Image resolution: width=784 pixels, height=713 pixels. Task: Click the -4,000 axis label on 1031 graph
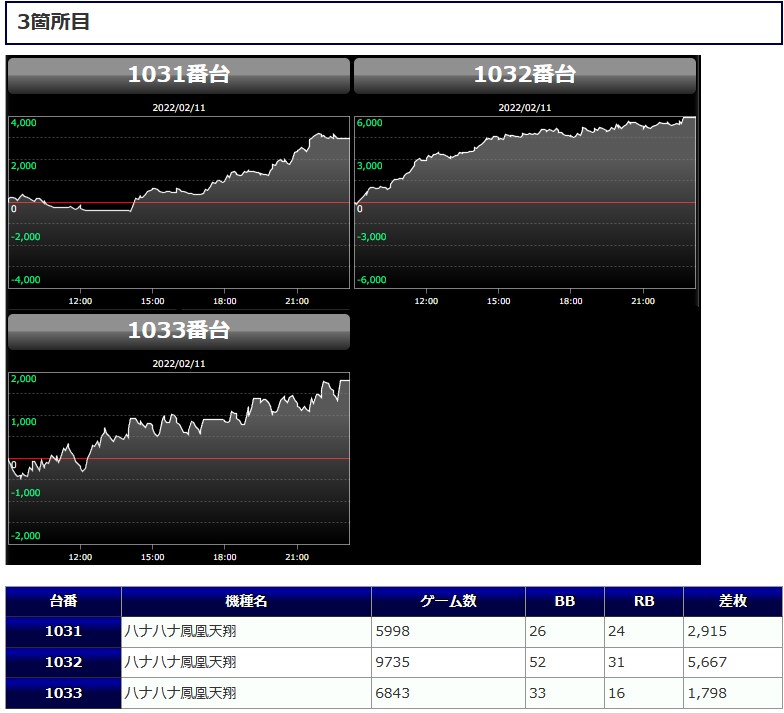pos(26,280)
